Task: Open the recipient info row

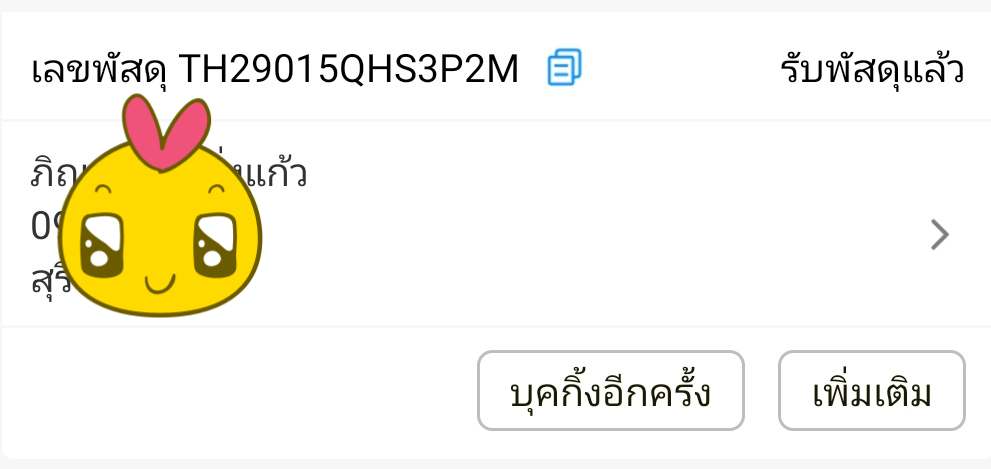Action: click(496, 223)
